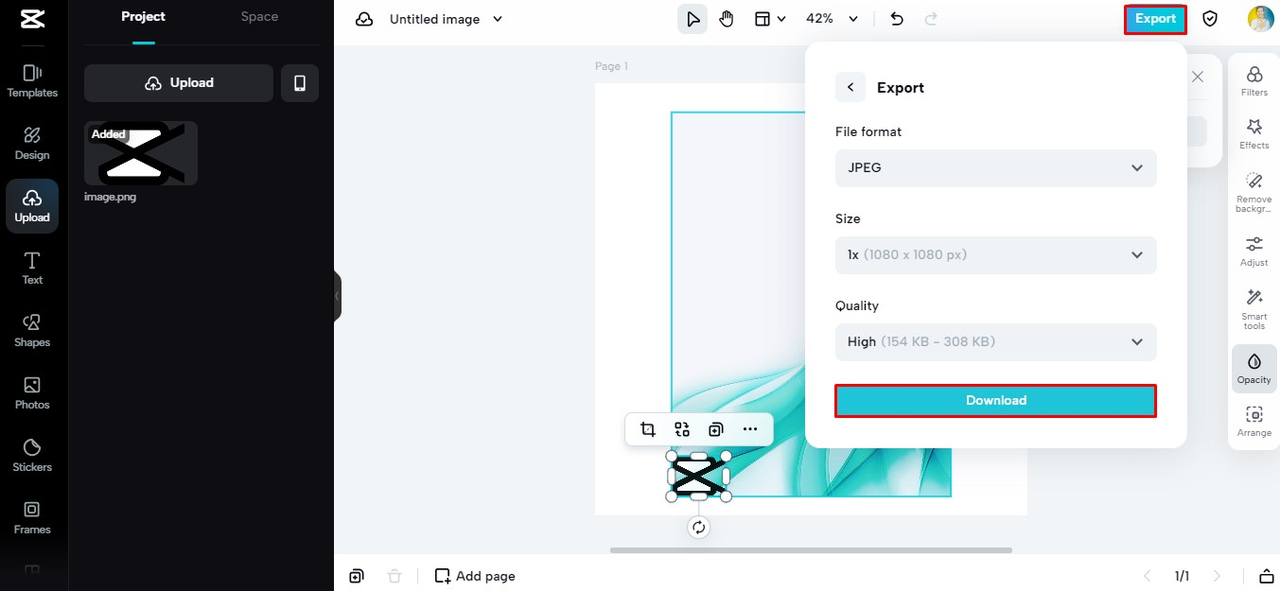Open the Templates sidebar panel
This screenshot has width=1280, height=591.
32,81
